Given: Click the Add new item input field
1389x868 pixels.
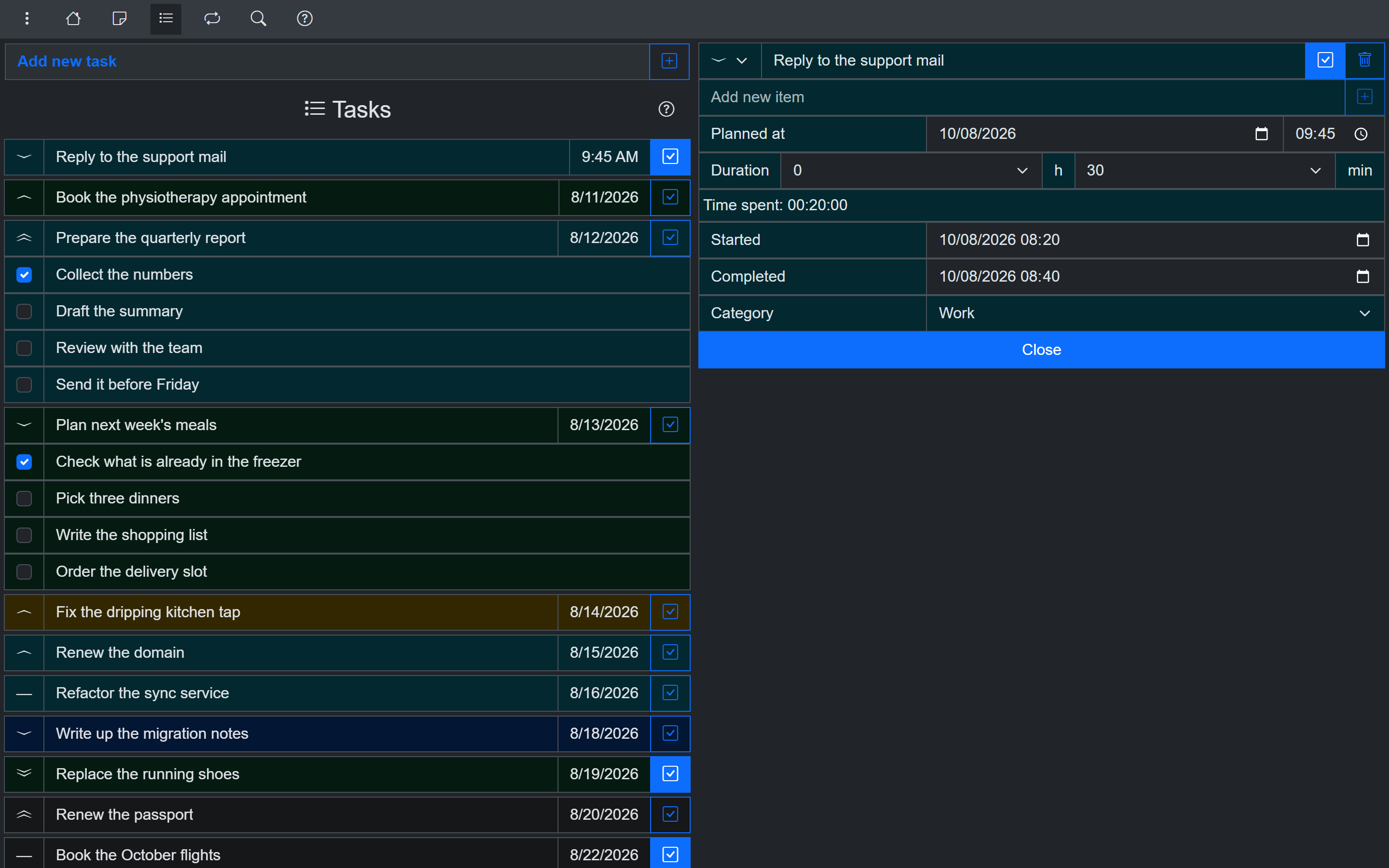Looking at the screenshot, I should pyautogui.click(x=1021, y=97).
